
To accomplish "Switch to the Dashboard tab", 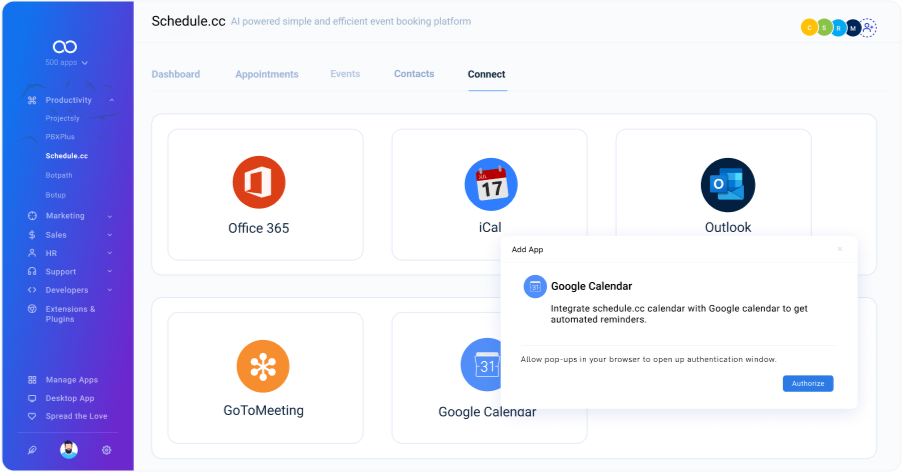I will [x=175, y=74].
